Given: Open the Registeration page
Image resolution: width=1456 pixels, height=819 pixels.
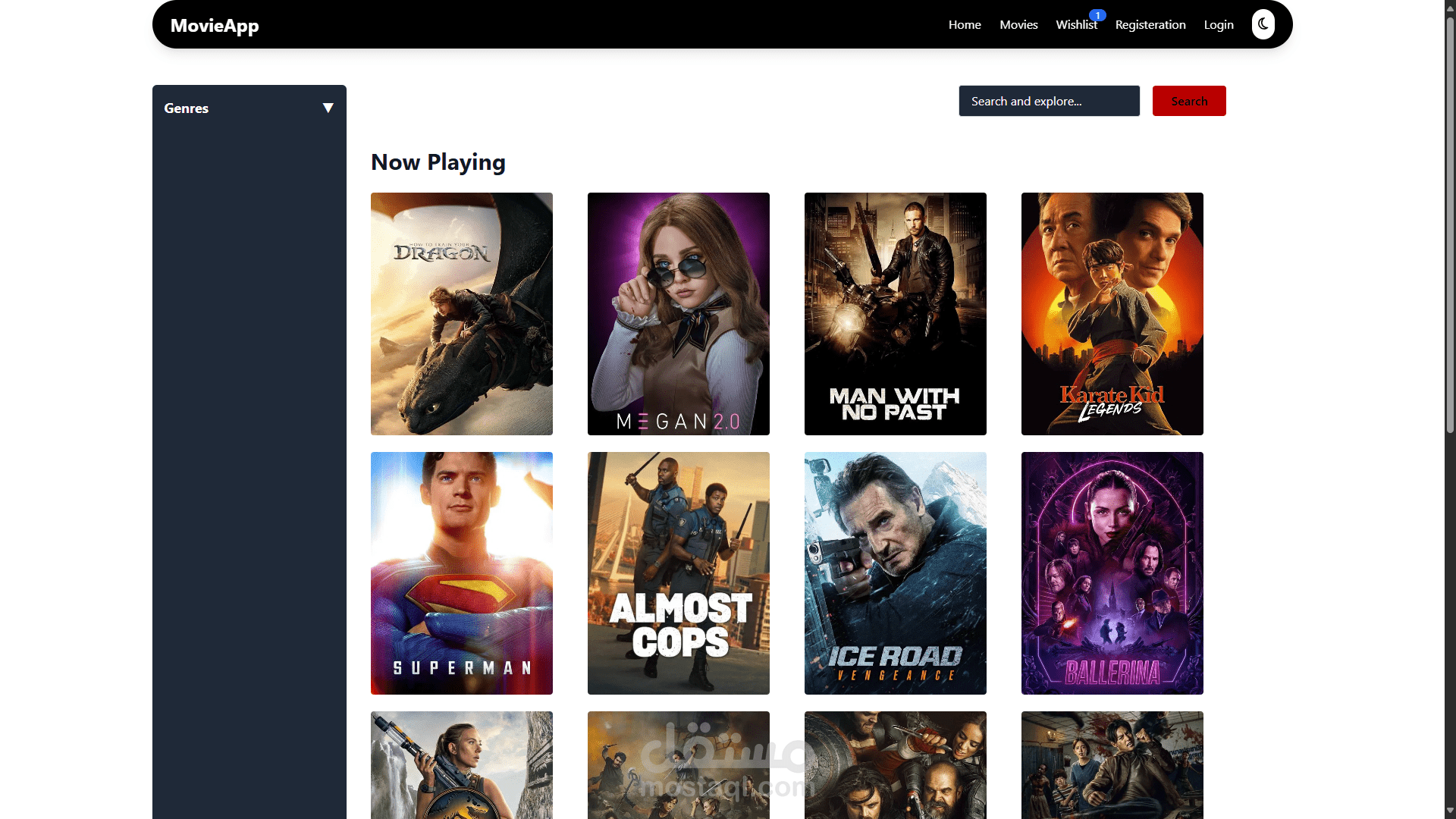Looking at the screenshot, I should pos(1150,25).
